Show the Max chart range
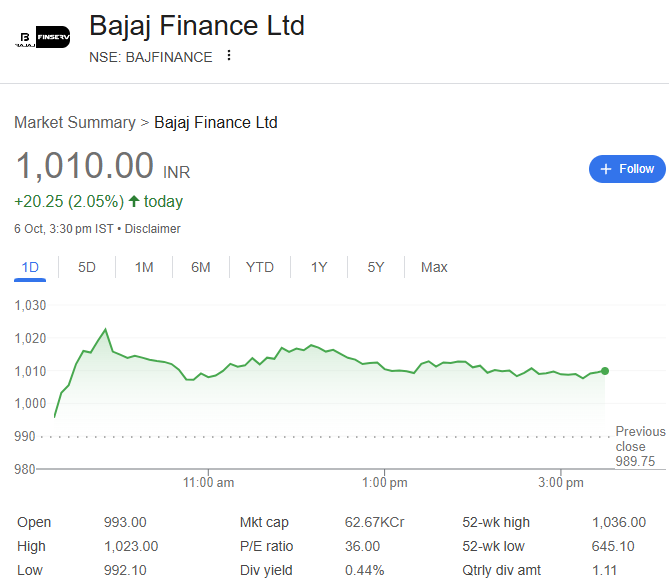The image size is (669, 586). point(434,267)
